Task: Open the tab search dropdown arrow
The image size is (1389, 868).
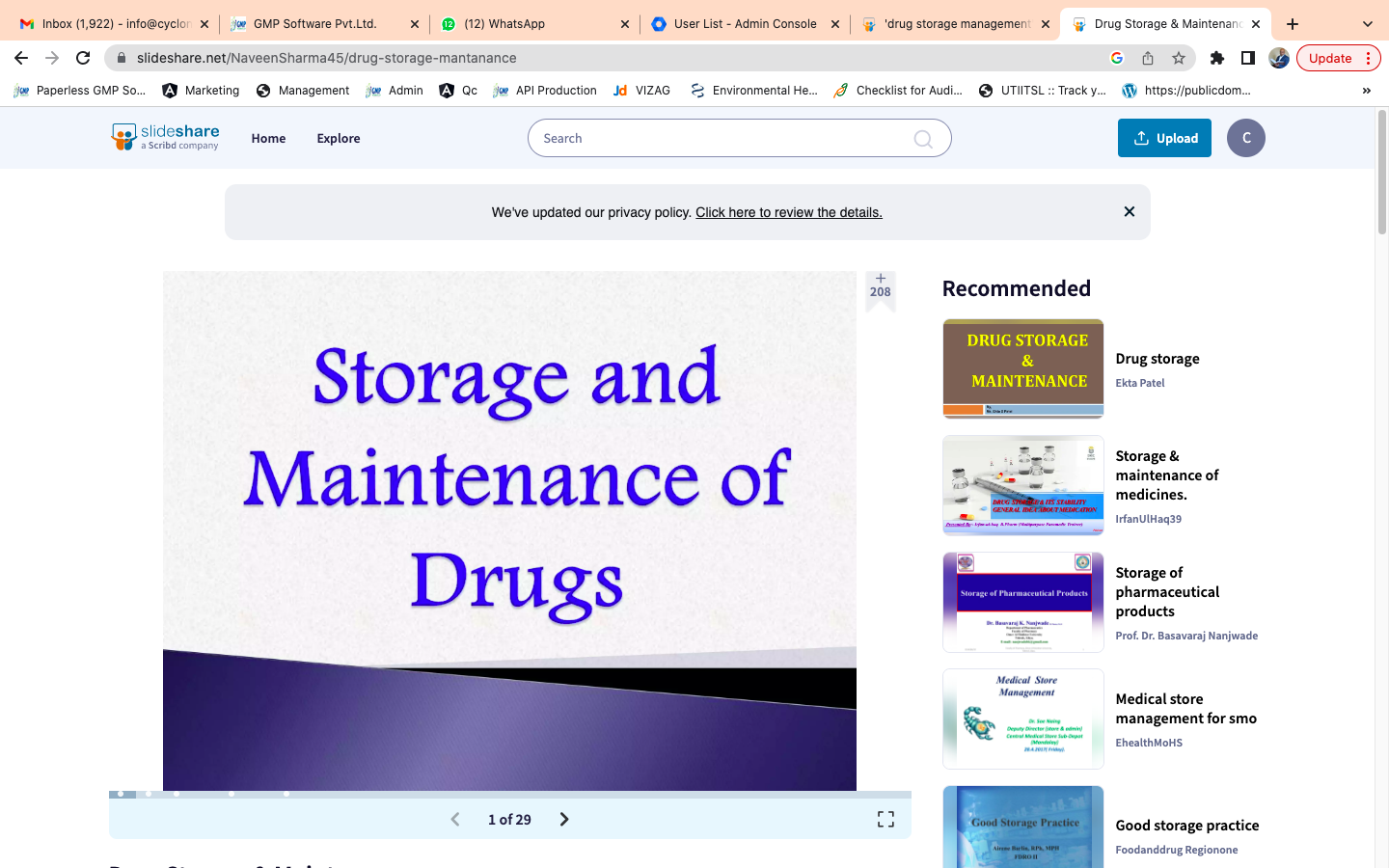Action: click(1367, 24)
